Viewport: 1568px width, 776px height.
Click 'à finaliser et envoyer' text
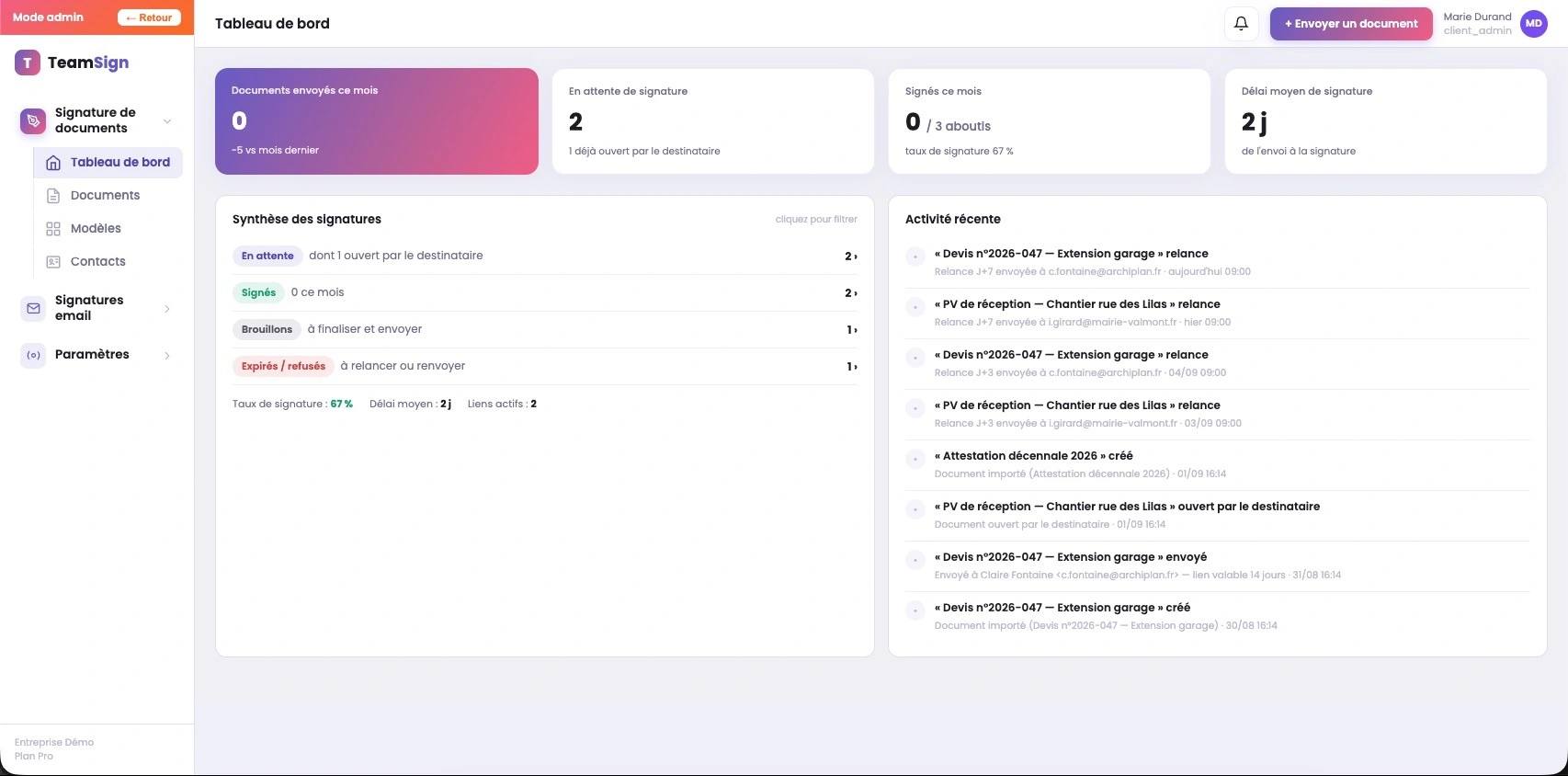[365, 329]
